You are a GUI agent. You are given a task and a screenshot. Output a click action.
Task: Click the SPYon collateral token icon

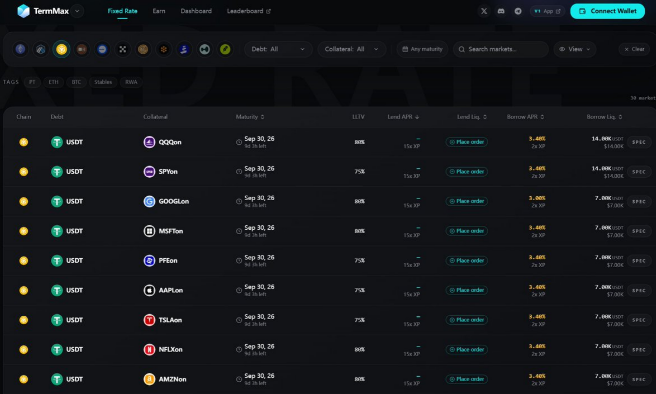pos(149,171)
